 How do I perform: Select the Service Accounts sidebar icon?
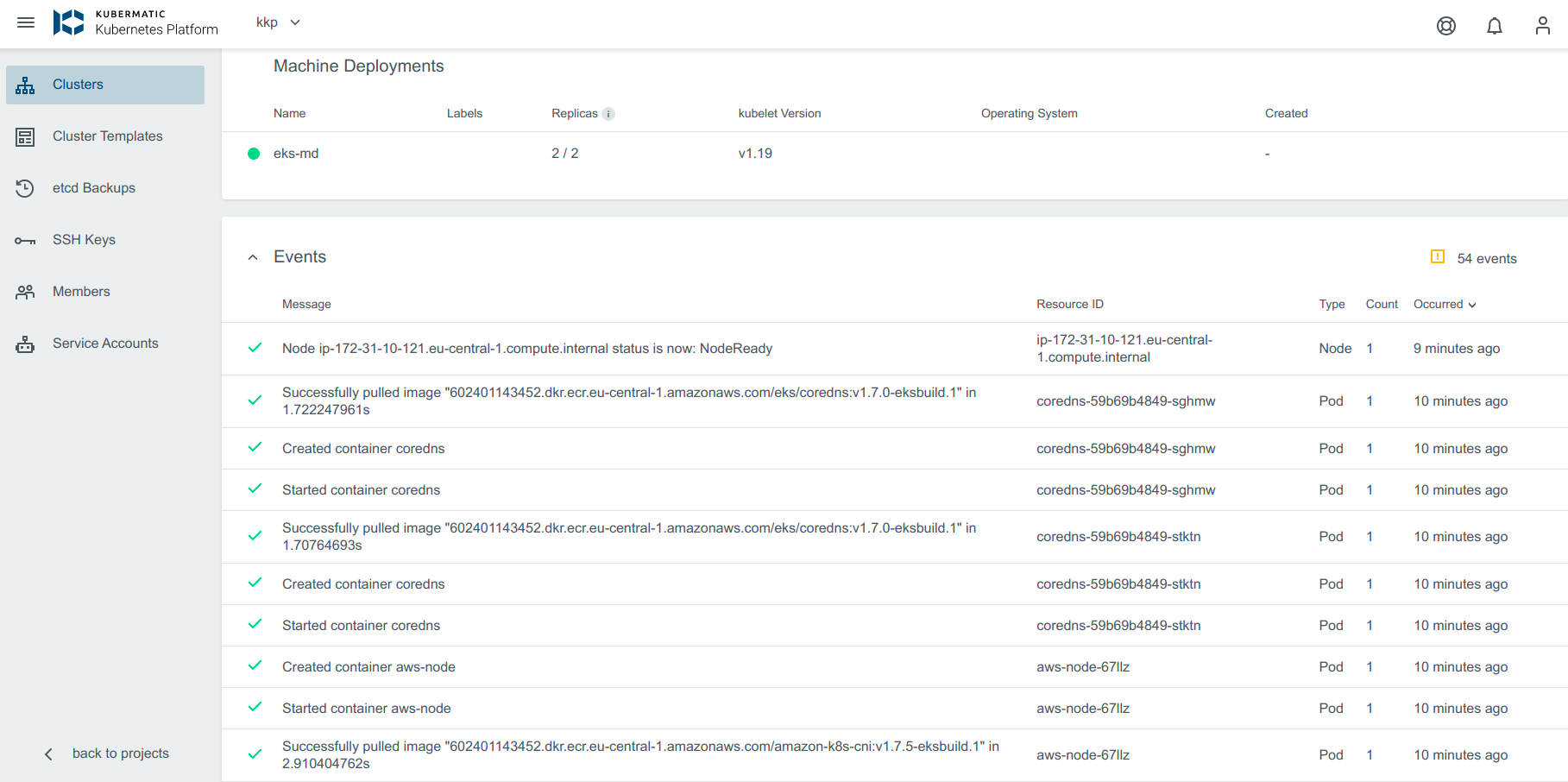click(x=25, y=343)
